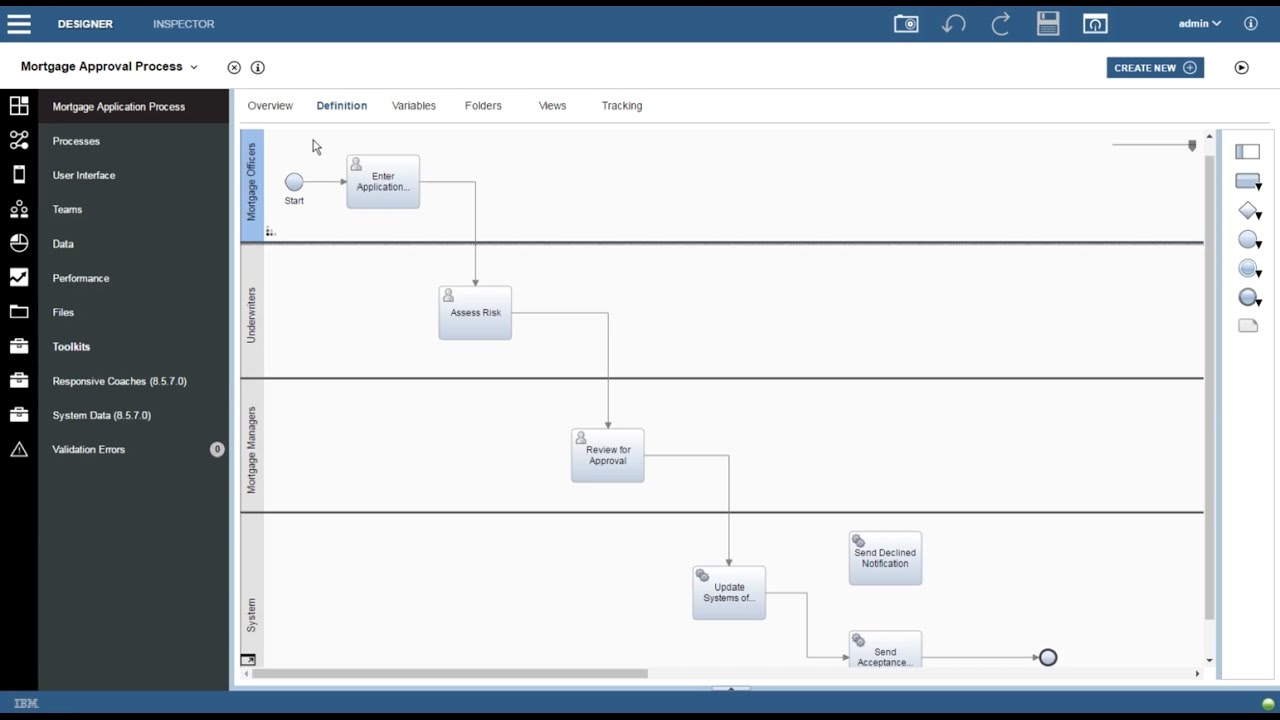The image size is (1280, 720).
Task: Select the Enter Application activity
Action: click(x=383, y=181)
